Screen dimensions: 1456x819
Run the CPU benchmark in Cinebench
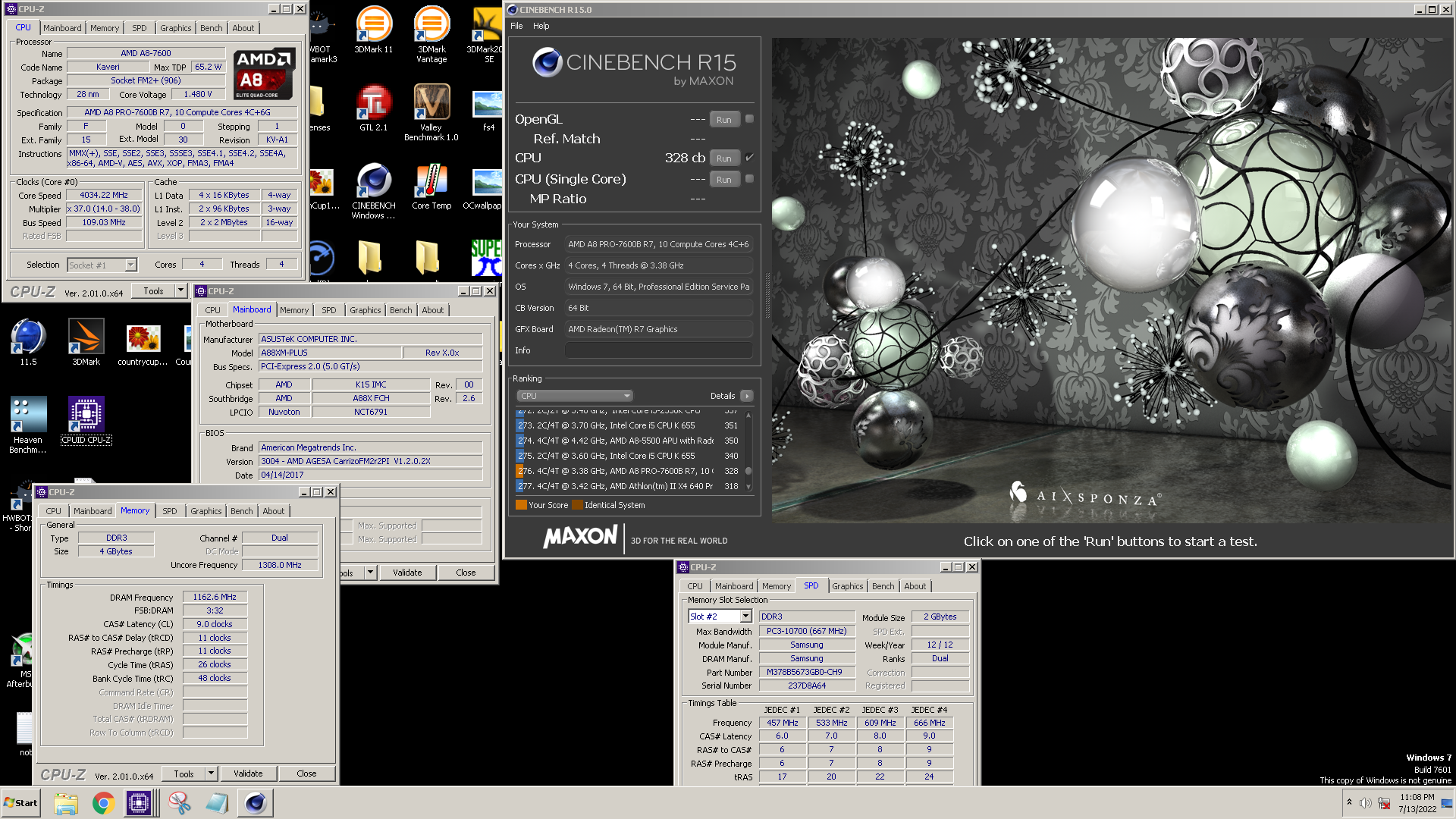pos(723,158)
